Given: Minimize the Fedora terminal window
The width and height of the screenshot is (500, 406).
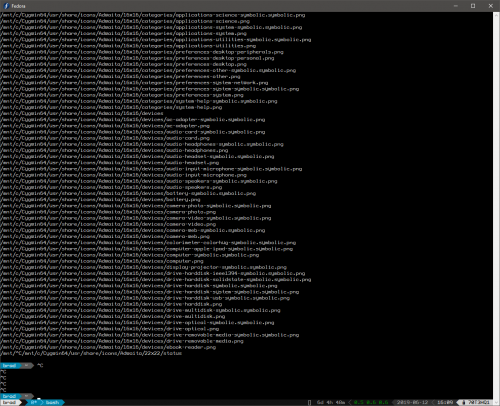Looking at the screenshot, I should 456,6.
